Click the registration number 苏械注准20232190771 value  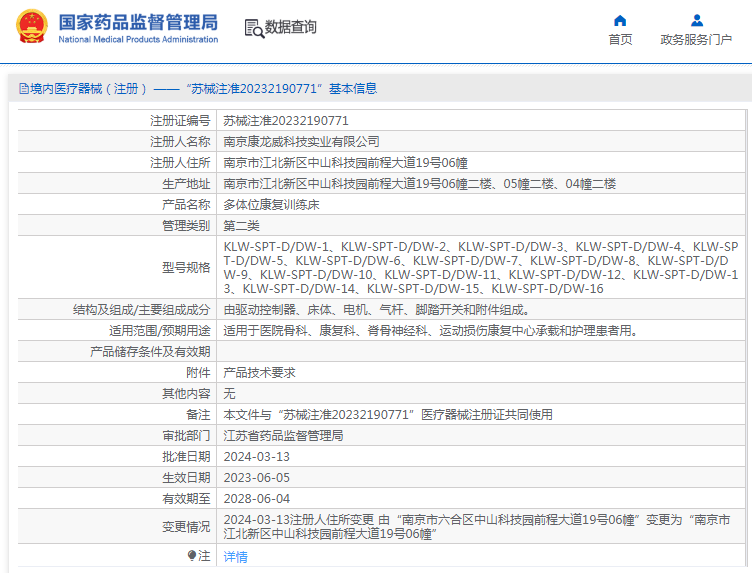point(286,121)
